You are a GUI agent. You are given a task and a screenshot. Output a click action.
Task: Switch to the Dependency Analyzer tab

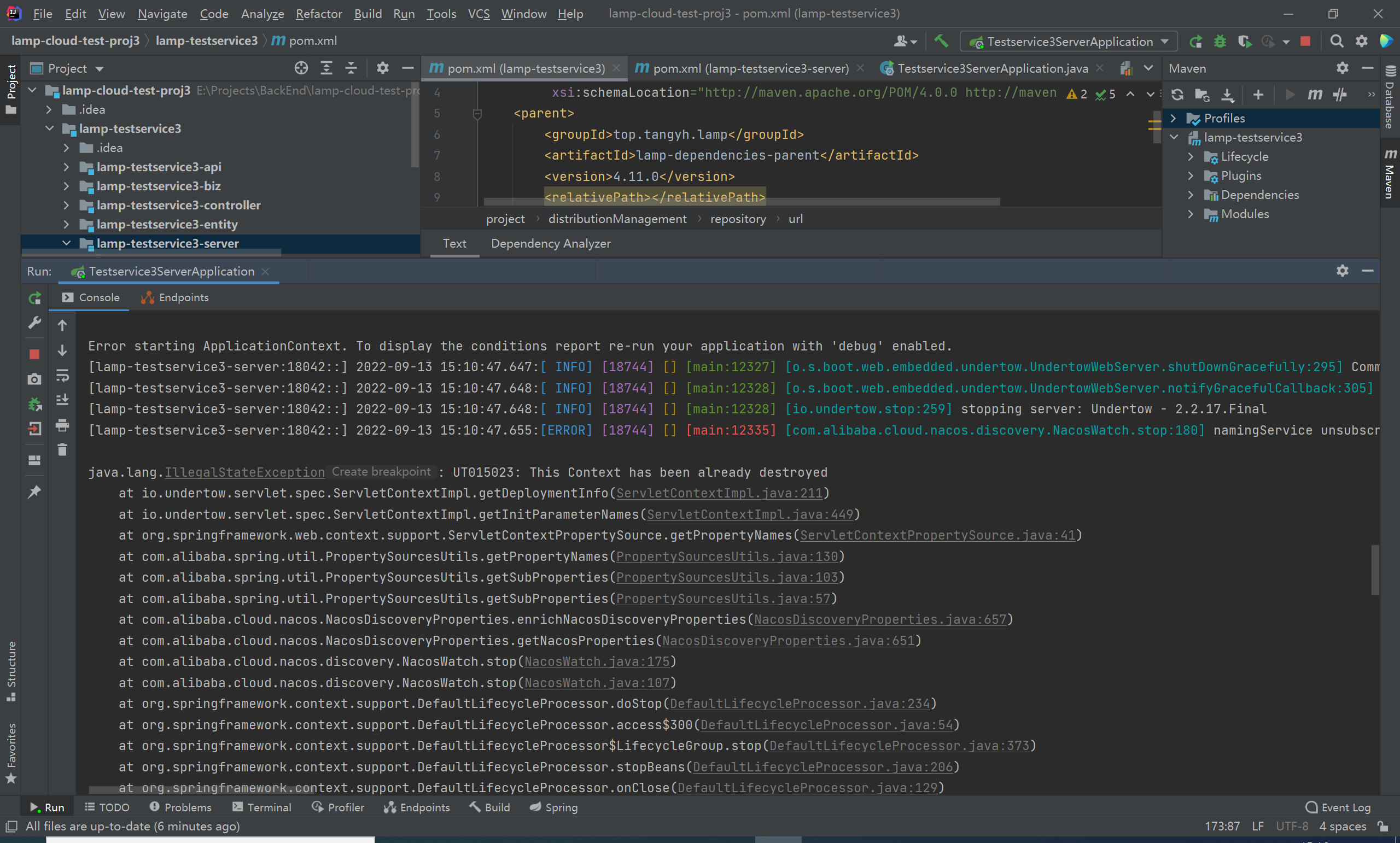(549, 243)
